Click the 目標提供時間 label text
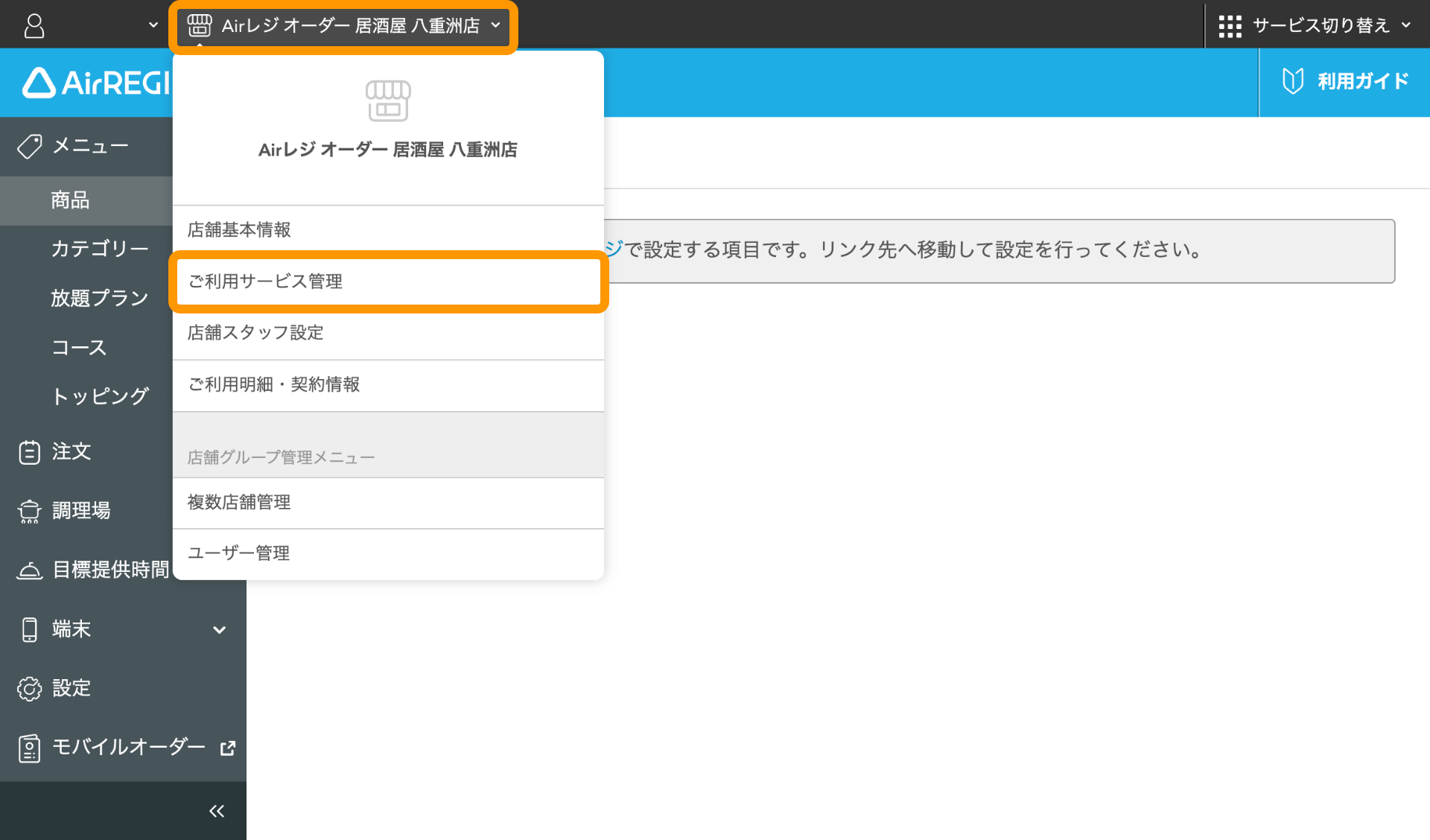The width and height of the screenshot is (1430, 840). (x=111, y=570)
